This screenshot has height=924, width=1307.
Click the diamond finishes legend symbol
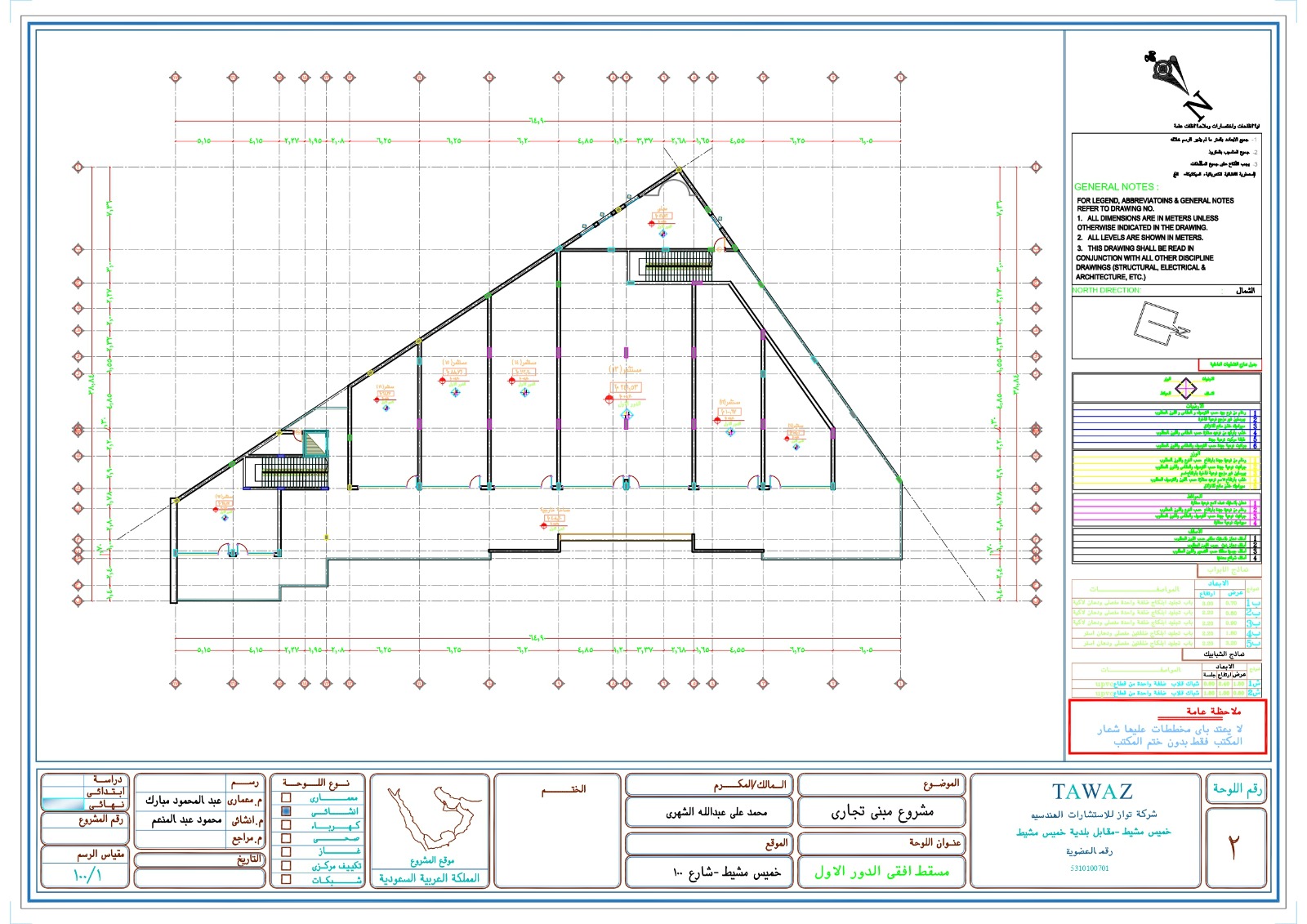[x=1186, y=387]
